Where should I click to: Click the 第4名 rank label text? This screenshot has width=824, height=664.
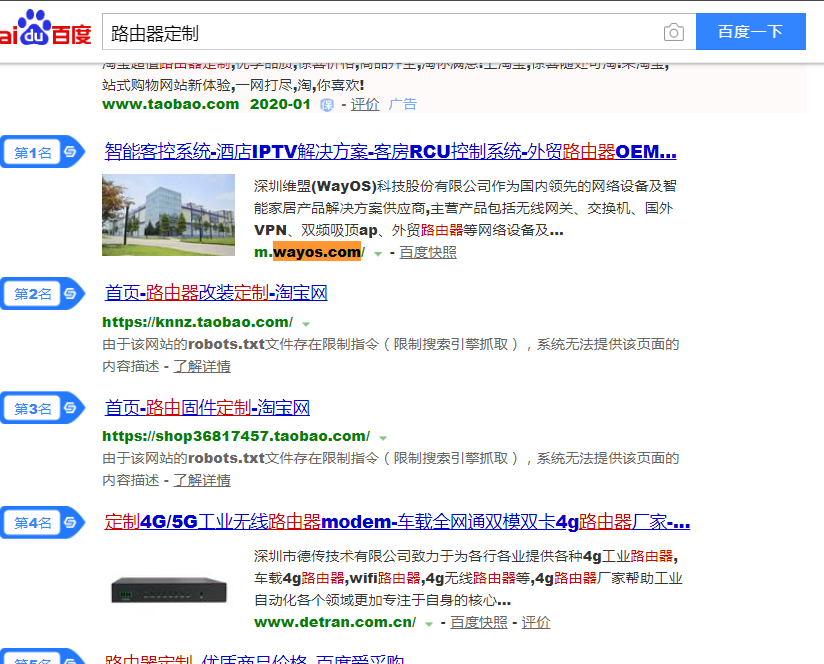(33, 523)
